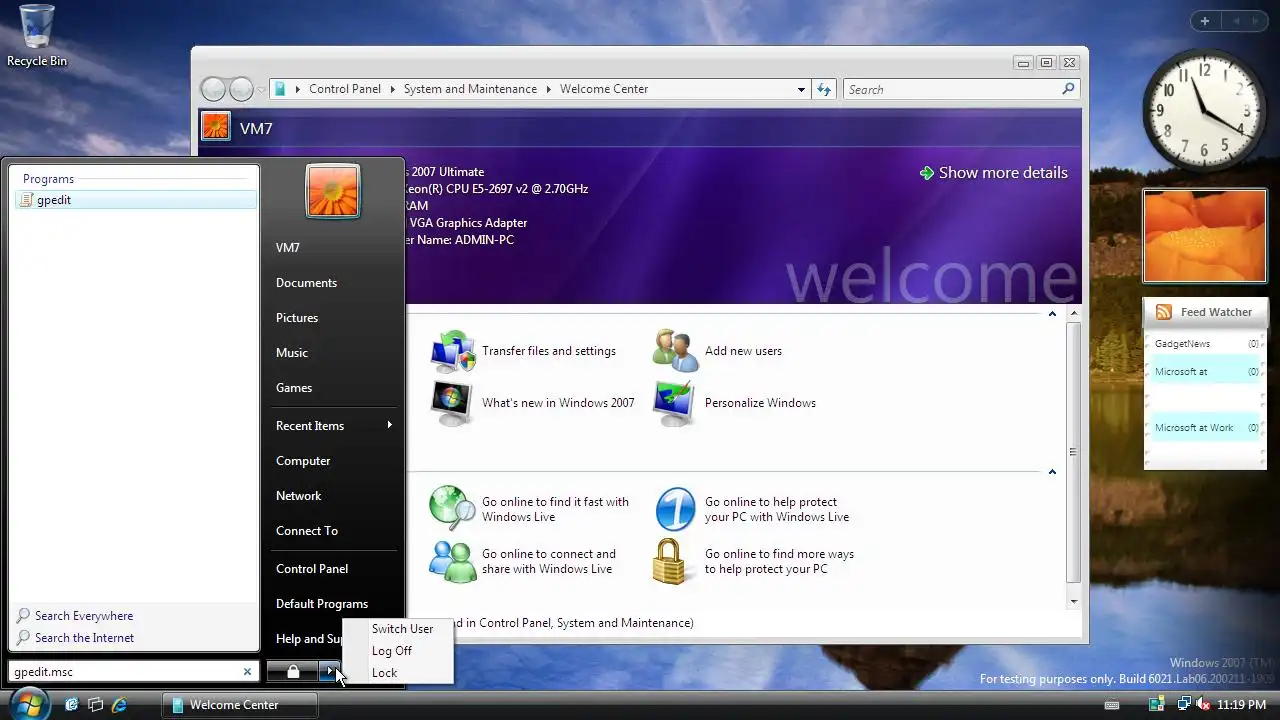Click Show more details link
This screenshot has width=1280, height=720.
[x=993, y=173]
